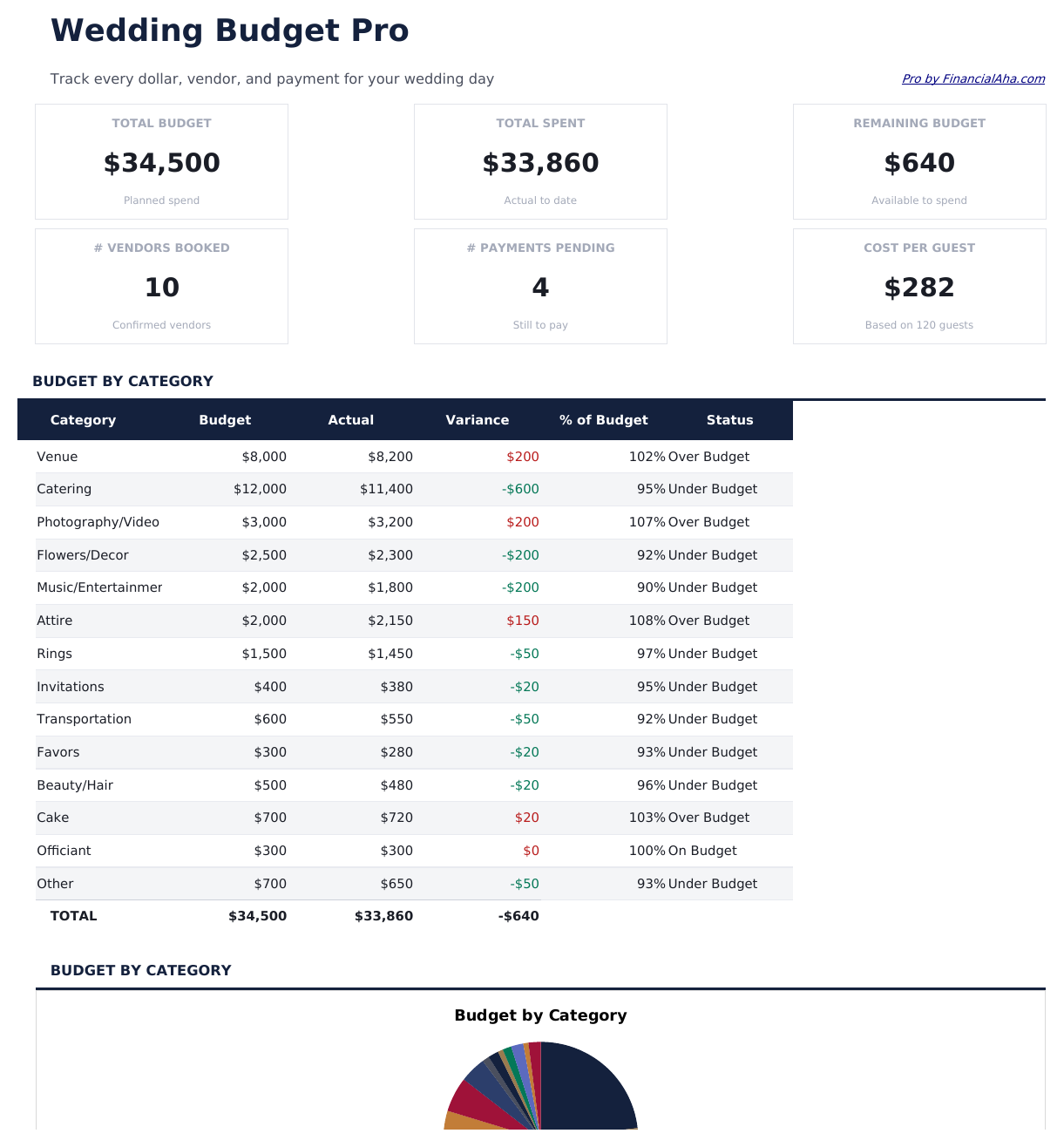Viewport: 1064px width, 1147px height.
Task: Select the Total Spent summary card
Action: (540, 161)
